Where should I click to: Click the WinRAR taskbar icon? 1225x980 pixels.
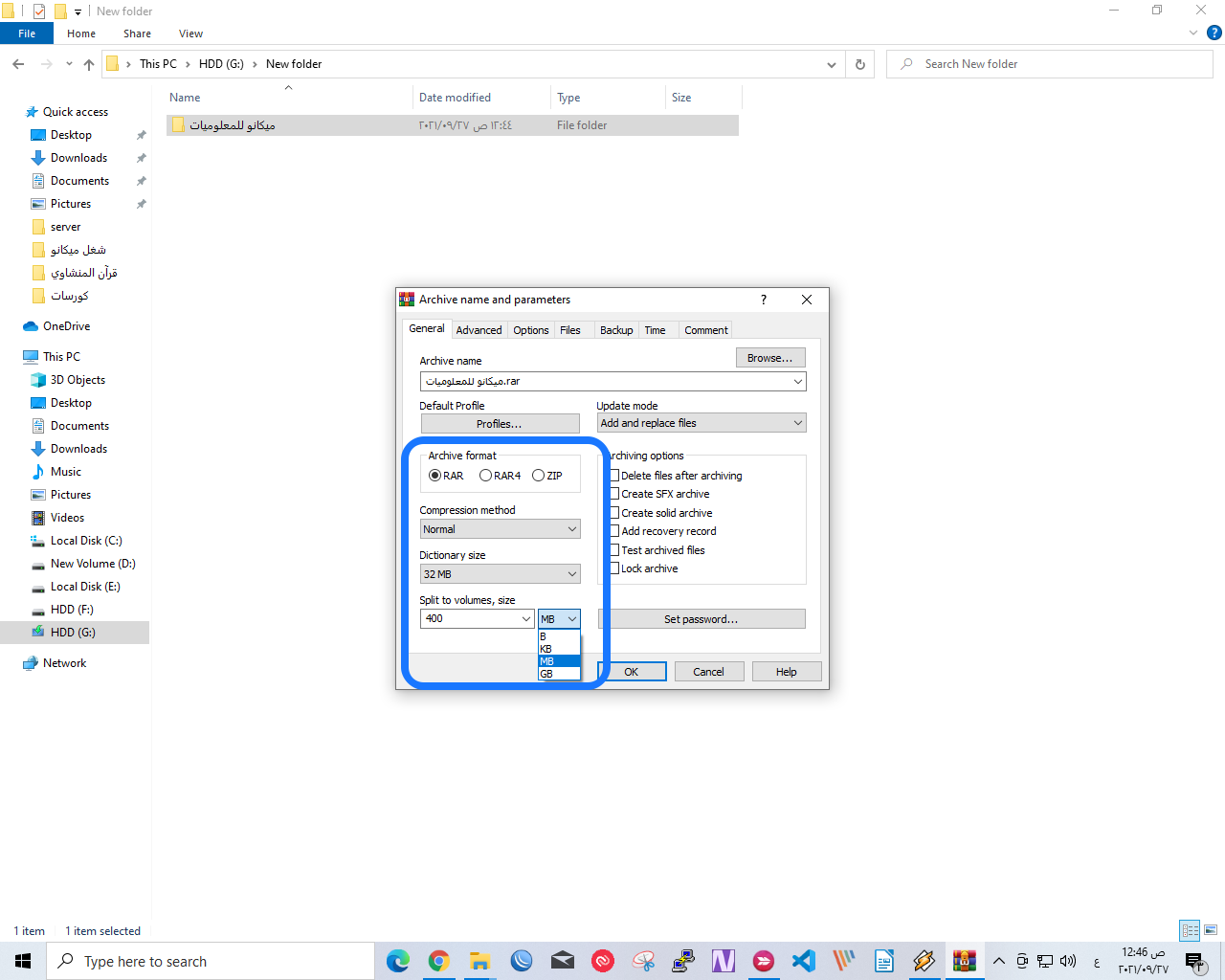[965, 961]
